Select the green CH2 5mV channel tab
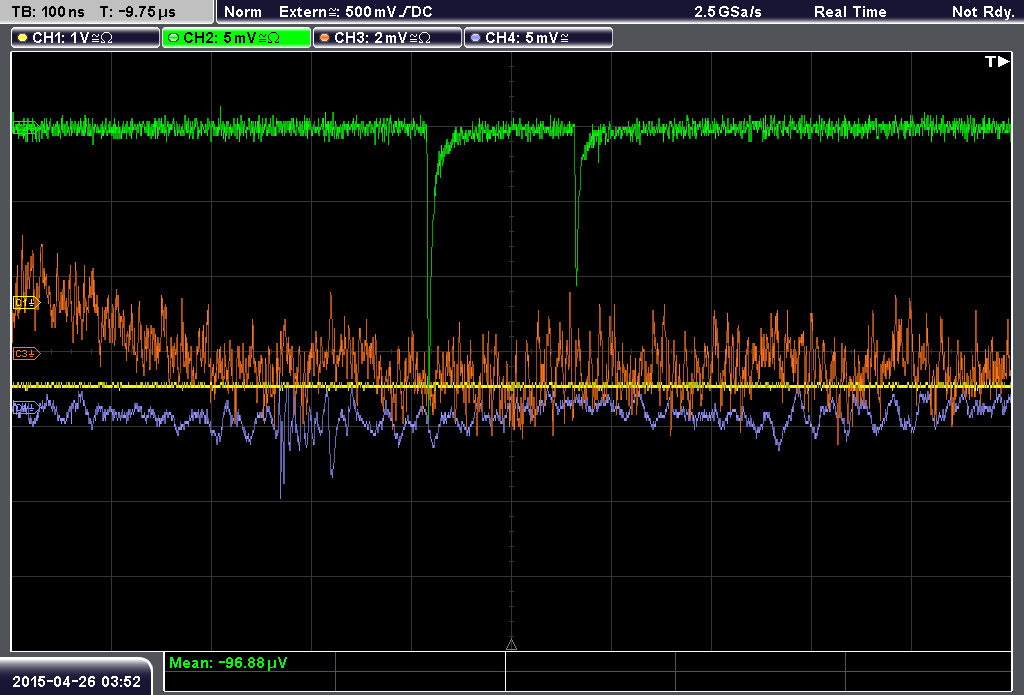The height and width of the screenshot is (695, 1024). tap(236, 38)
